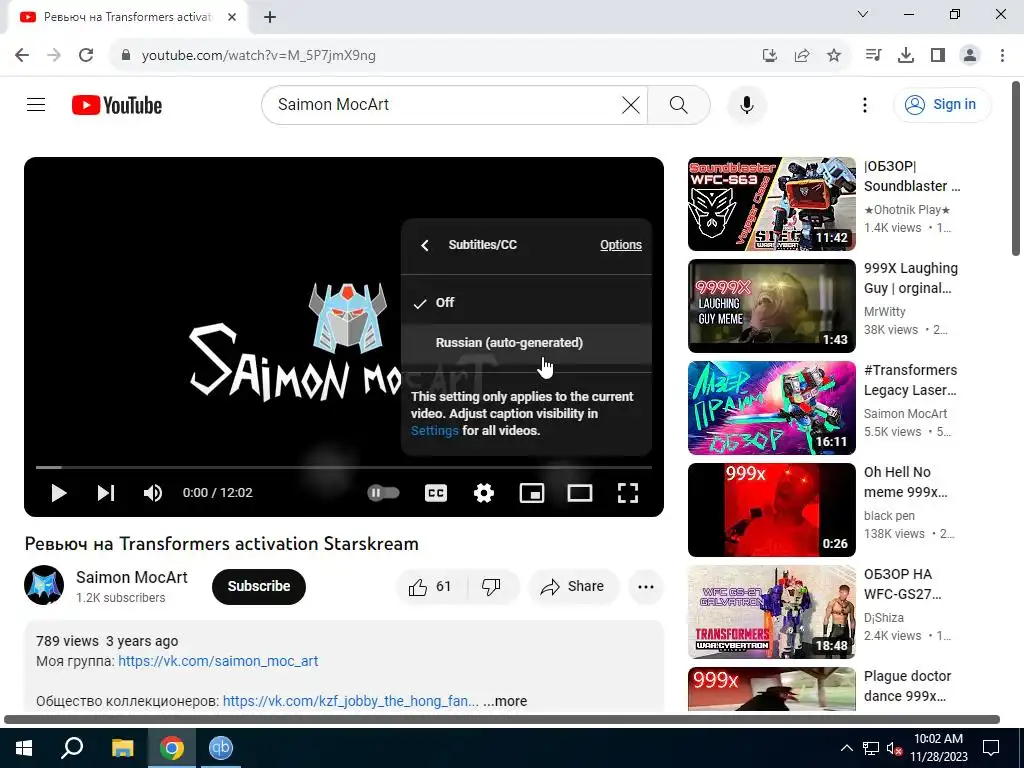Open Windows taskbar search
Image resolution: width=1024 pixels, height=768 pixels.
click(72, 748)
